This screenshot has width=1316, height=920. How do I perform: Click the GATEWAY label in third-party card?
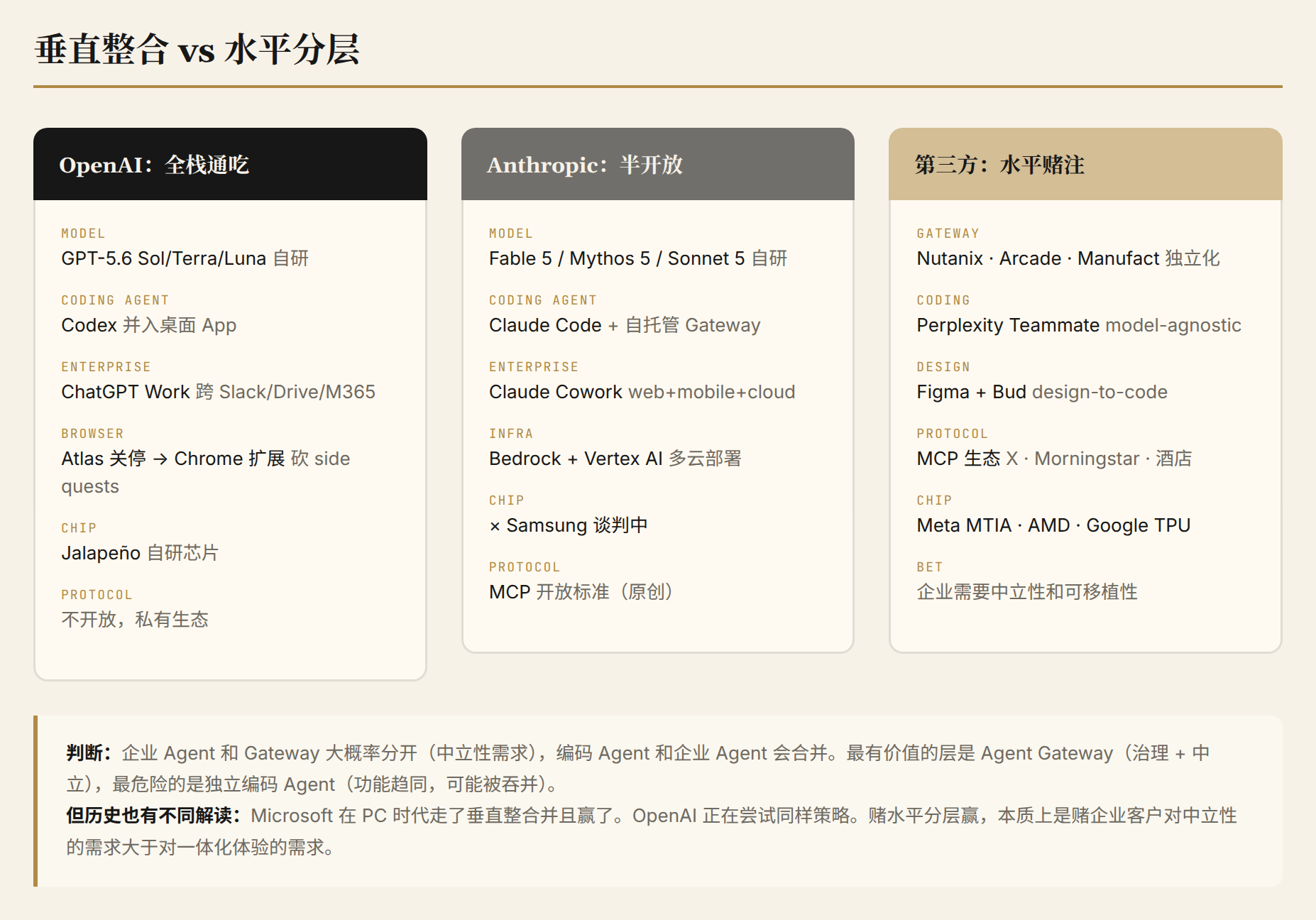(x=948, y=234)
